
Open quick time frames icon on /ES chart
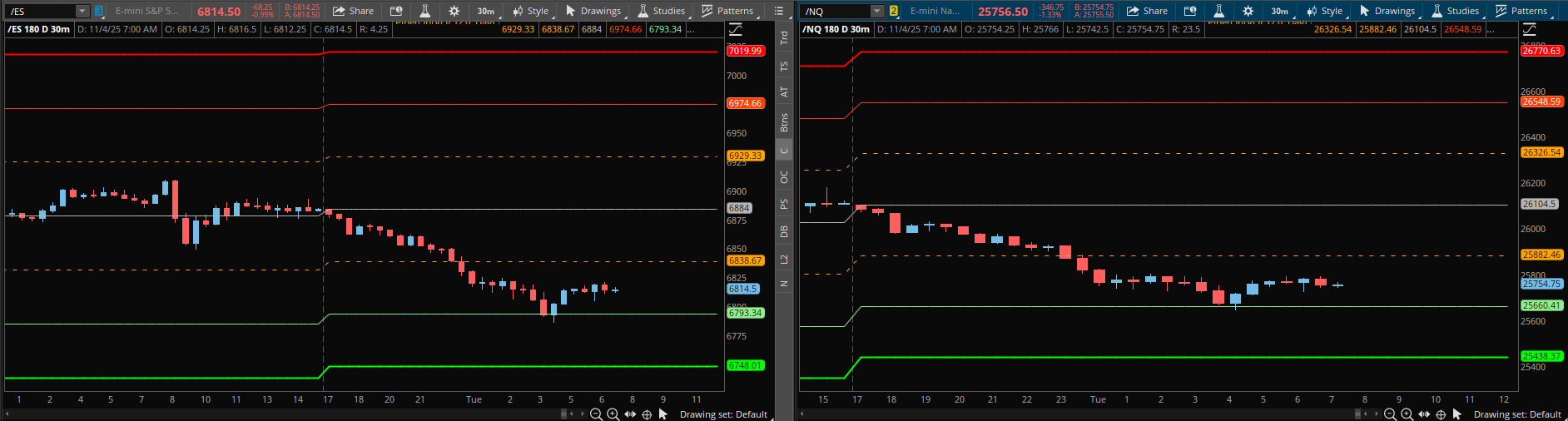coord(396,11)
